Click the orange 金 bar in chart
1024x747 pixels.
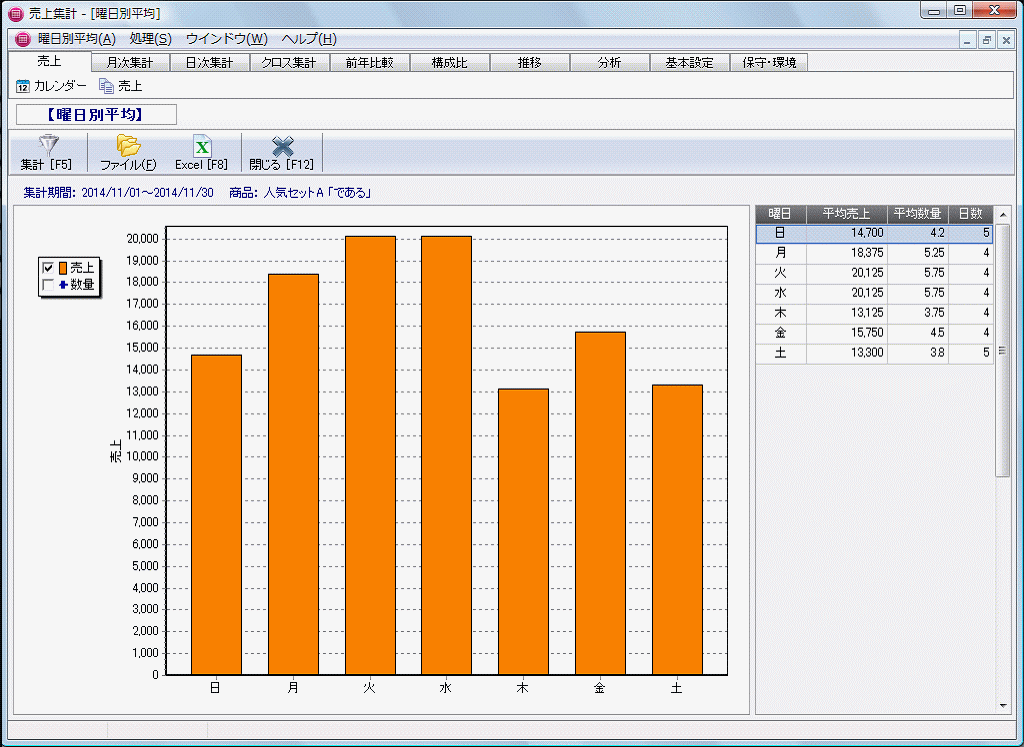[600, 503]
